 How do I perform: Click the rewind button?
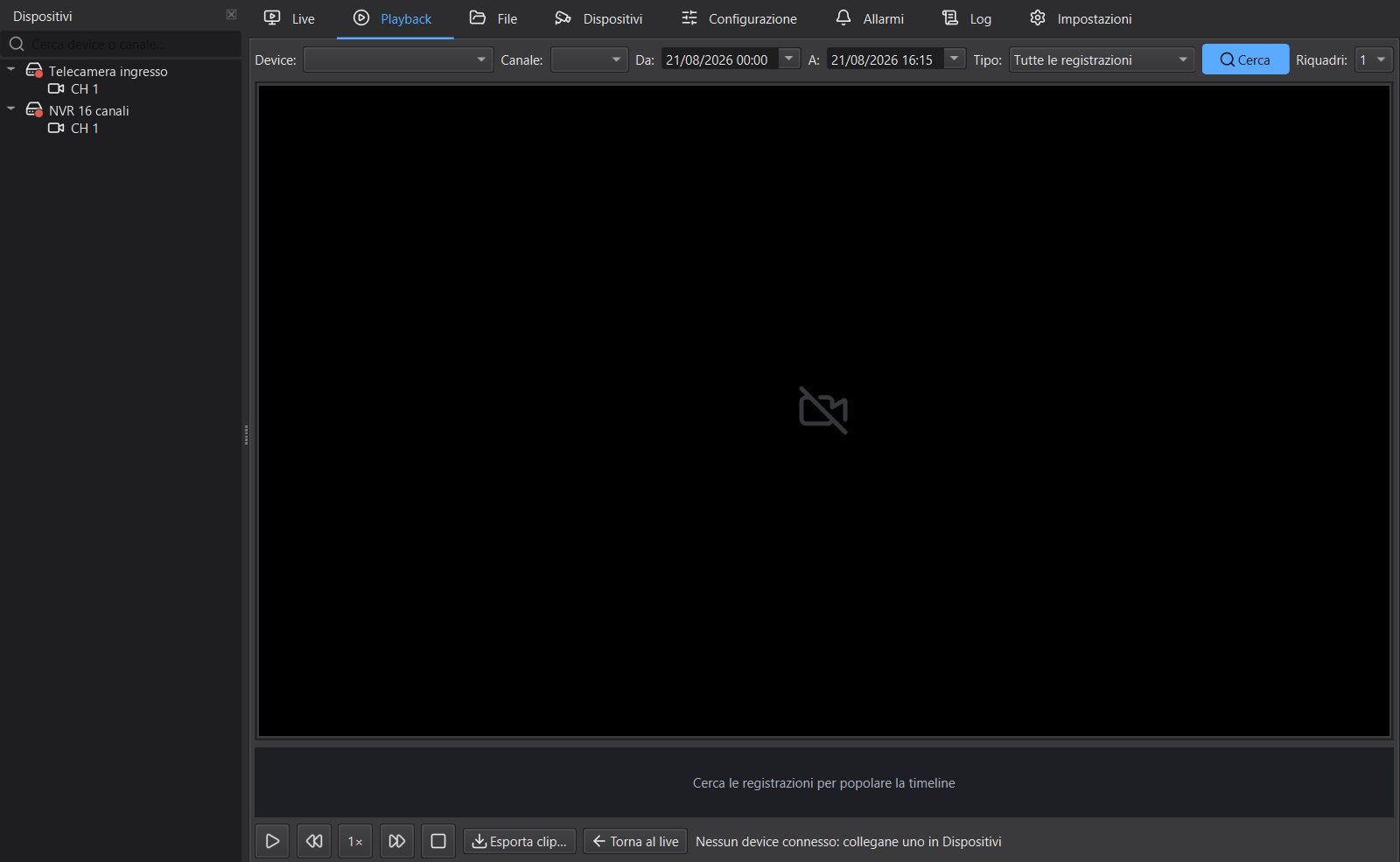pyautogui.click(x=314, y=841)
